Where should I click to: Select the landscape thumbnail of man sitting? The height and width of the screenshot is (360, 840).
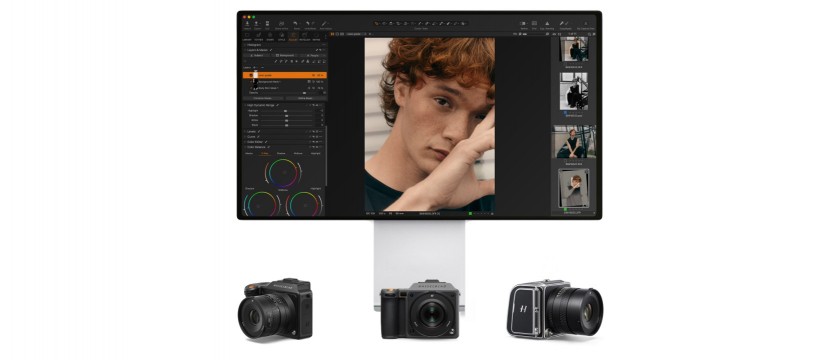pyautogui.click(x=574, y=141)
